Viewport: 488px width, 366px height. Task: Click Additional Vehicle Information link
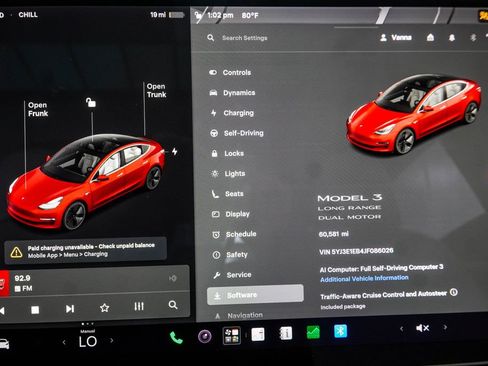pos(364,278)
